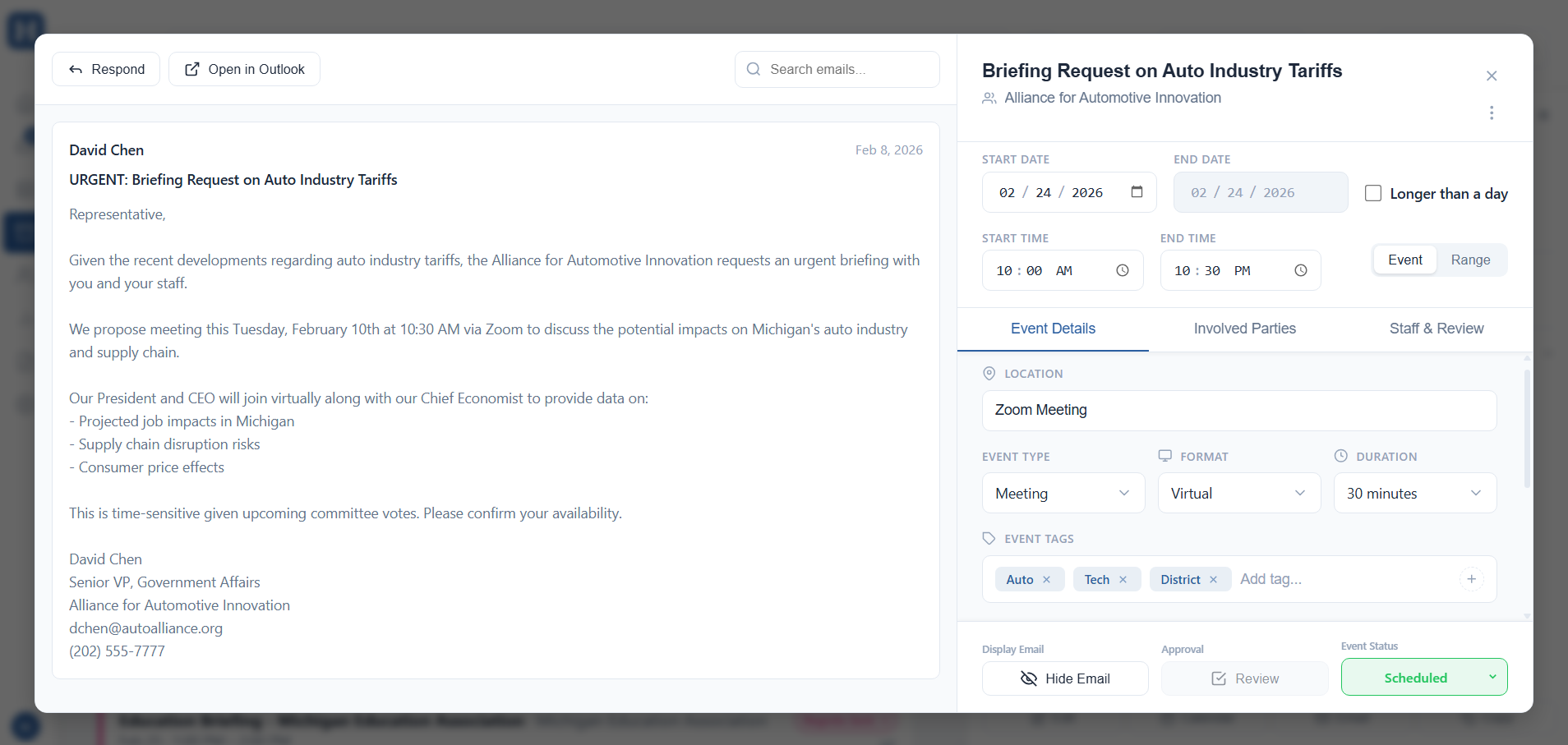Viewport: 1568px width, 745px height.
Task: Open the Event Status Scheduled dropdown
Action: (1423, 677)
